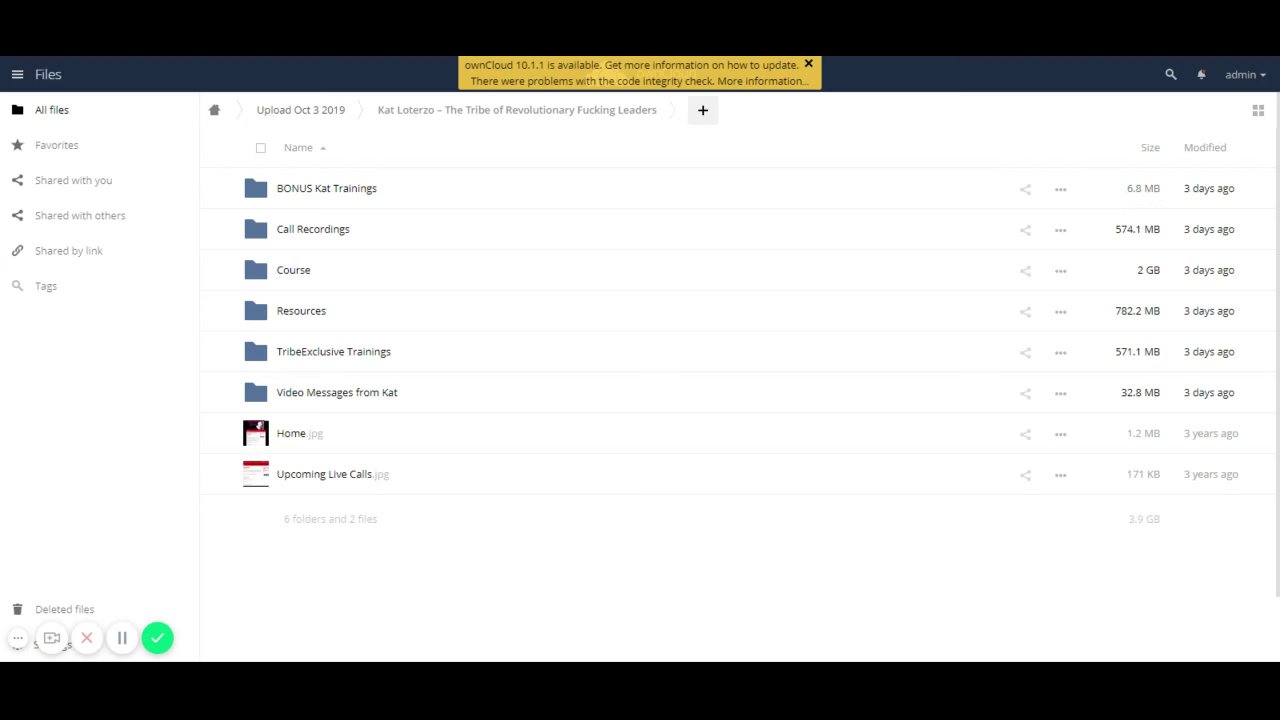
Task: Open BONUS Kat Trainings folder
Action: (326, 188)
